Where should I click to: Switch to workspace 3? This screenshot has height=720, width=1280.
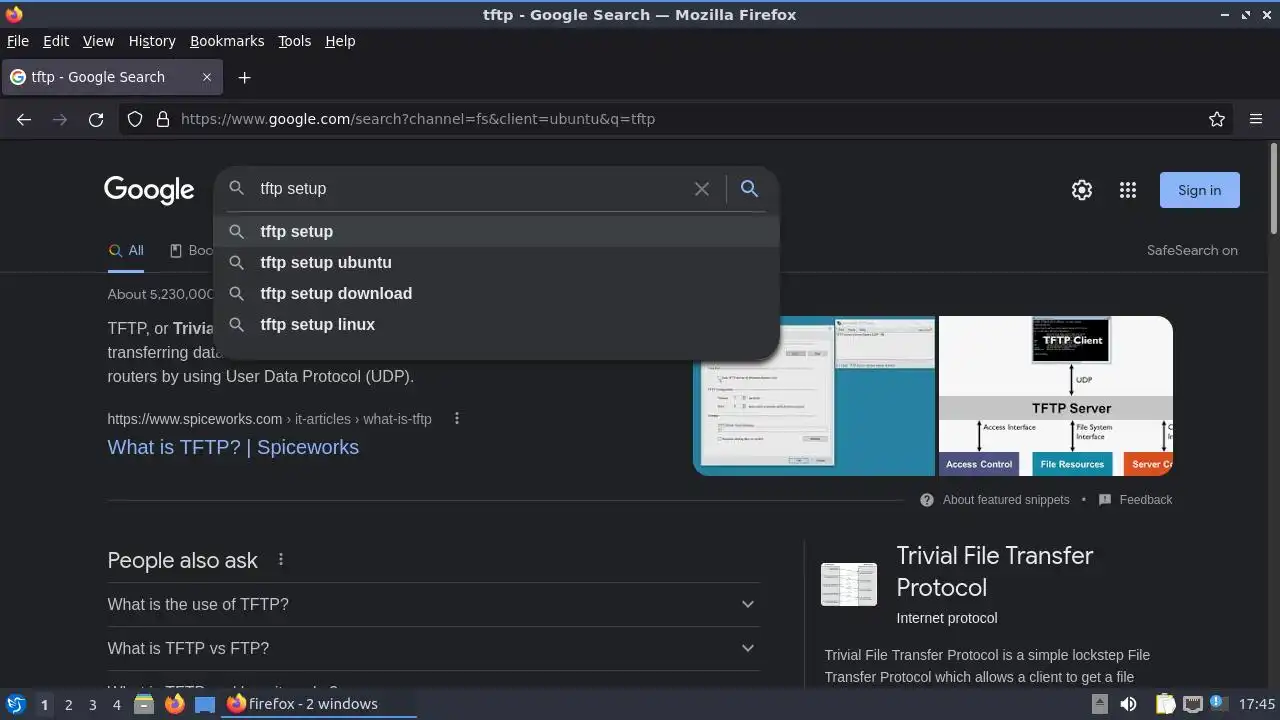tap(92, 704)
